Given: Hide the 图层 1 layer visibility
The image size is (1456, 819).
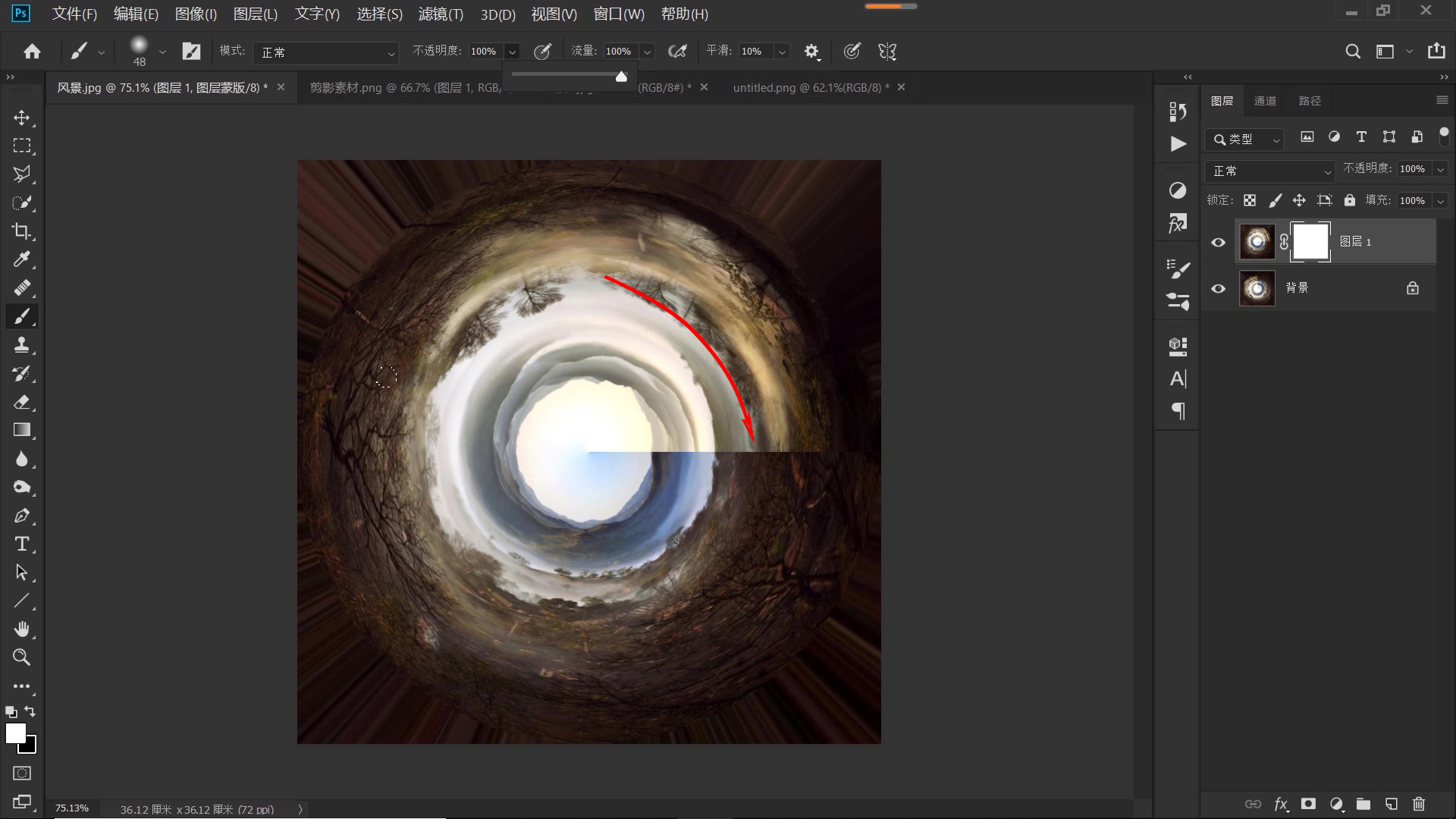Looking at the screenshot, I should [1218, 243].
